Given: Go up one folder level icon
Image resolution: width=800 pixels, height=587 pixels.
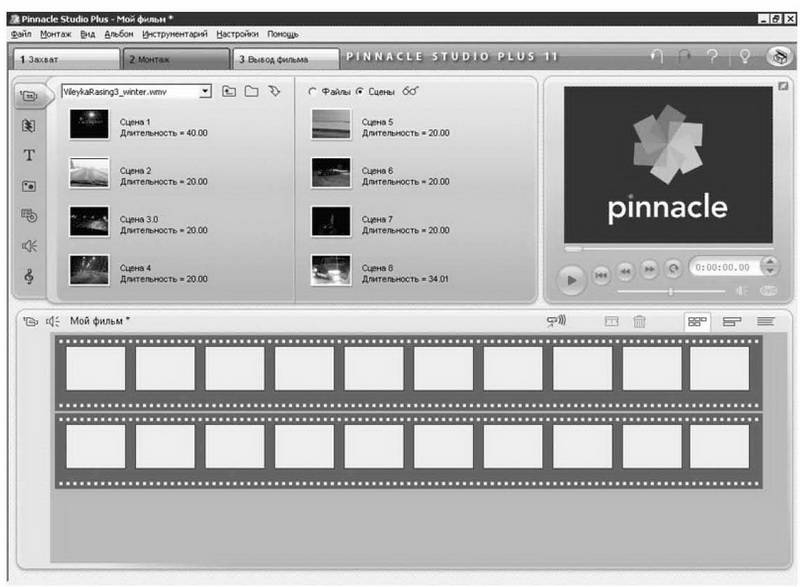Looking at the screenshot, I should point(229,91).
